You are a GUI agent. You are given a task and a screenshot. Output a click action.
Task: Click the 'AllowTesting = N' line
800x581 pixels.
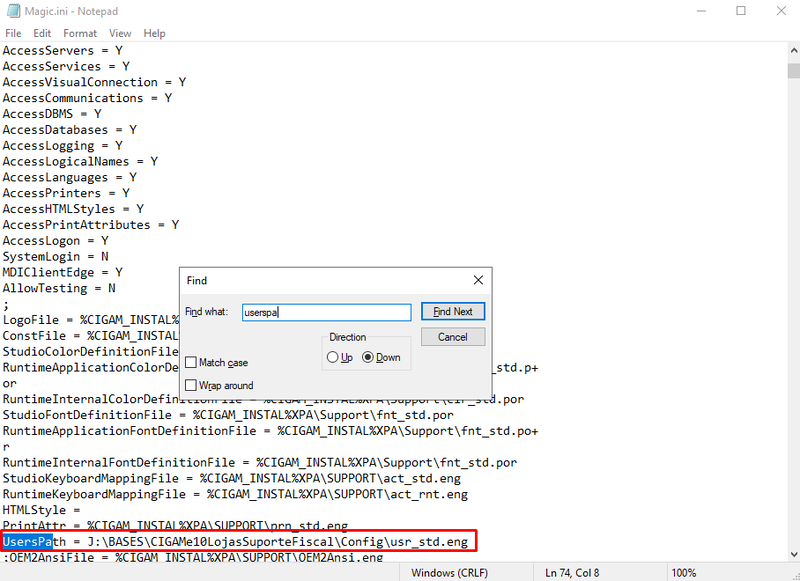point(59,288)
